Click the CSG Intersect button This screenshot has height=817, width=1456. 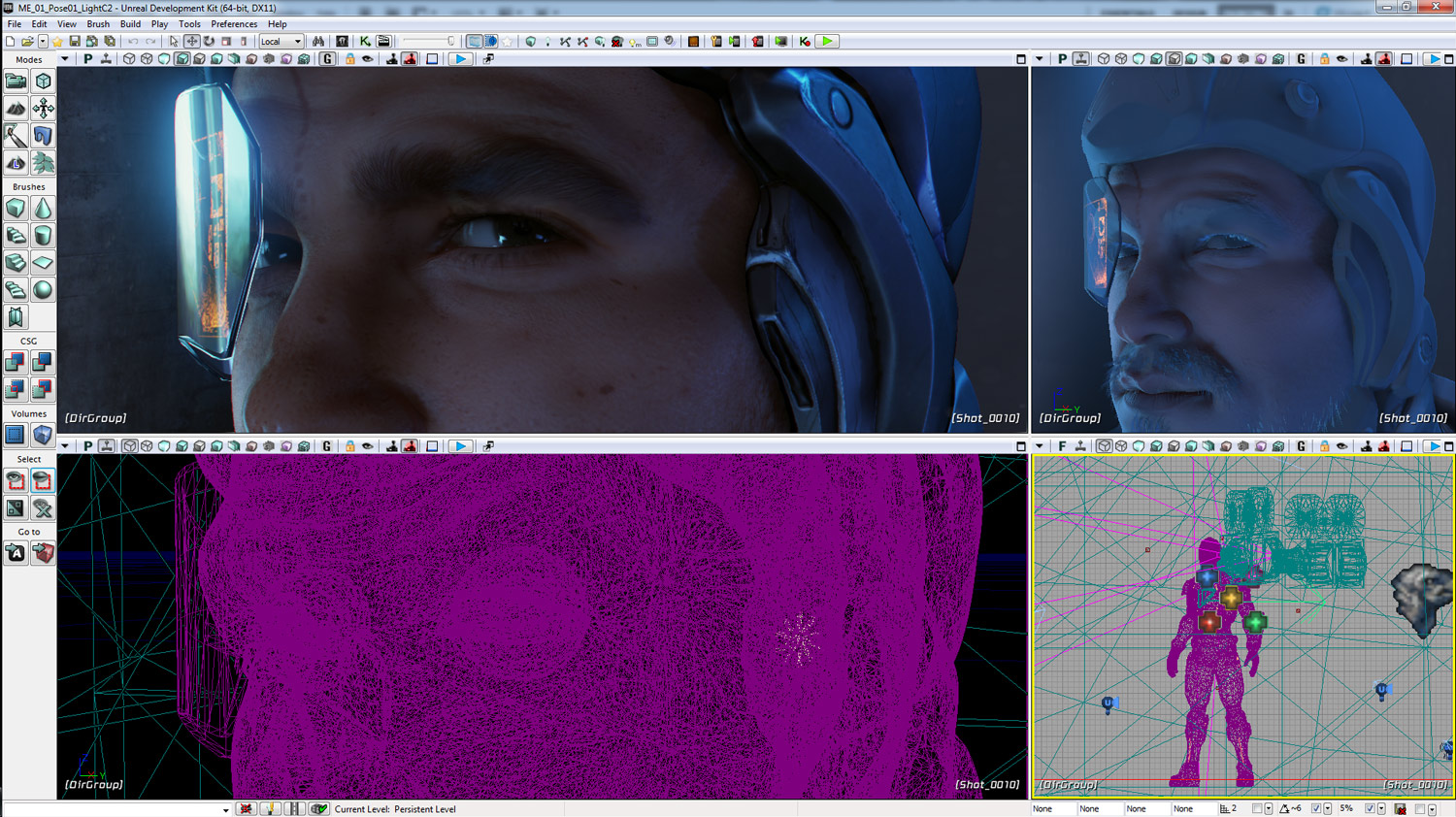point(16,390)
